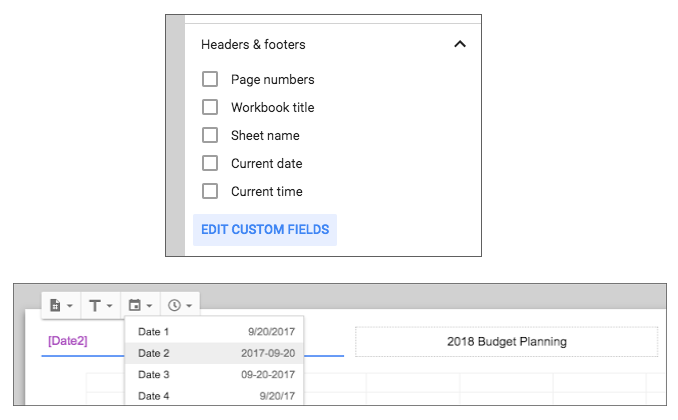Tick the Sheet name checkbox
678x420 pixels.
[x=210, y=135]
